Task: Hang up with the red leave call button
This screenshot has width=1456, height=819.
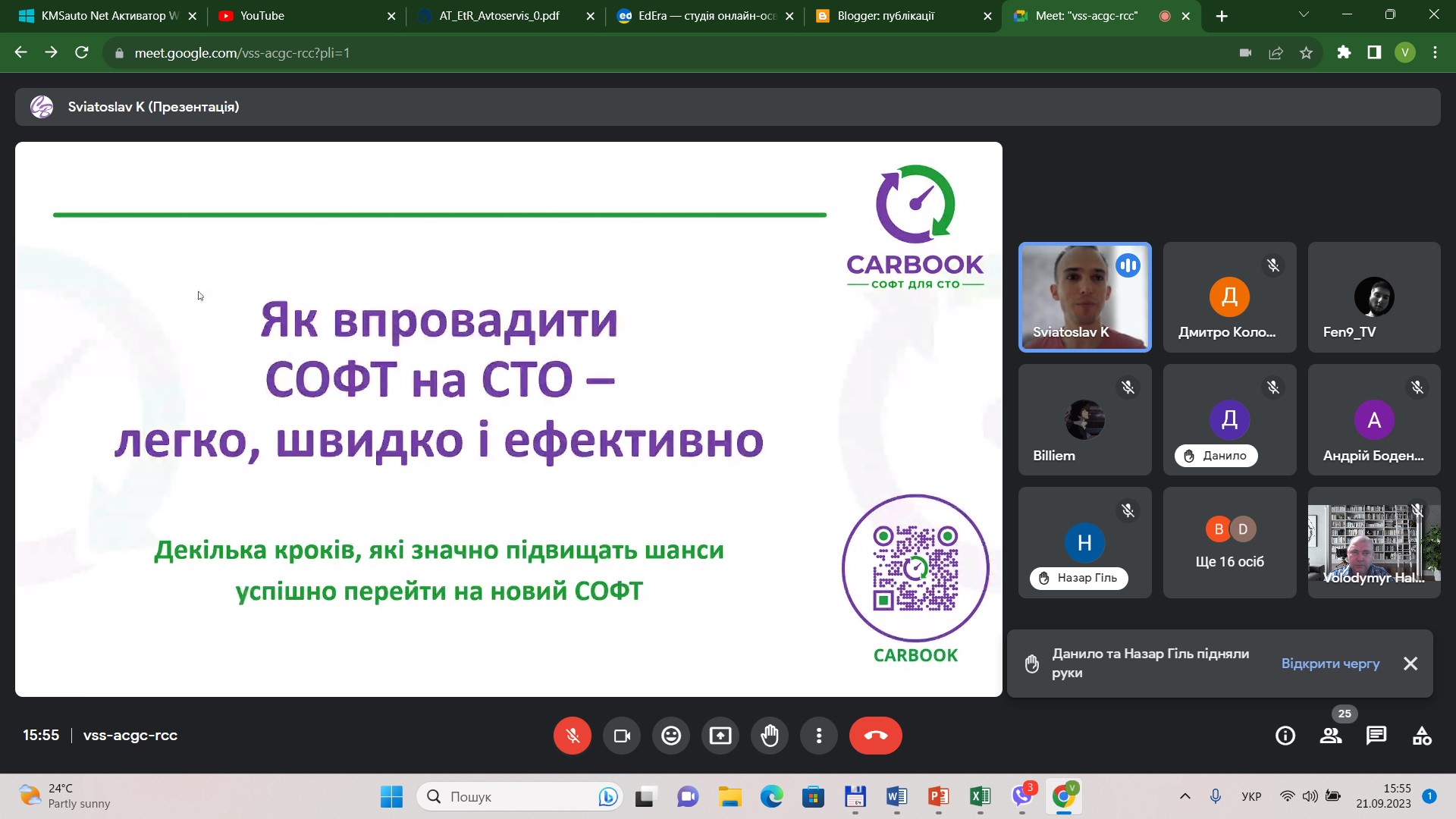Action: coord(876,736)
